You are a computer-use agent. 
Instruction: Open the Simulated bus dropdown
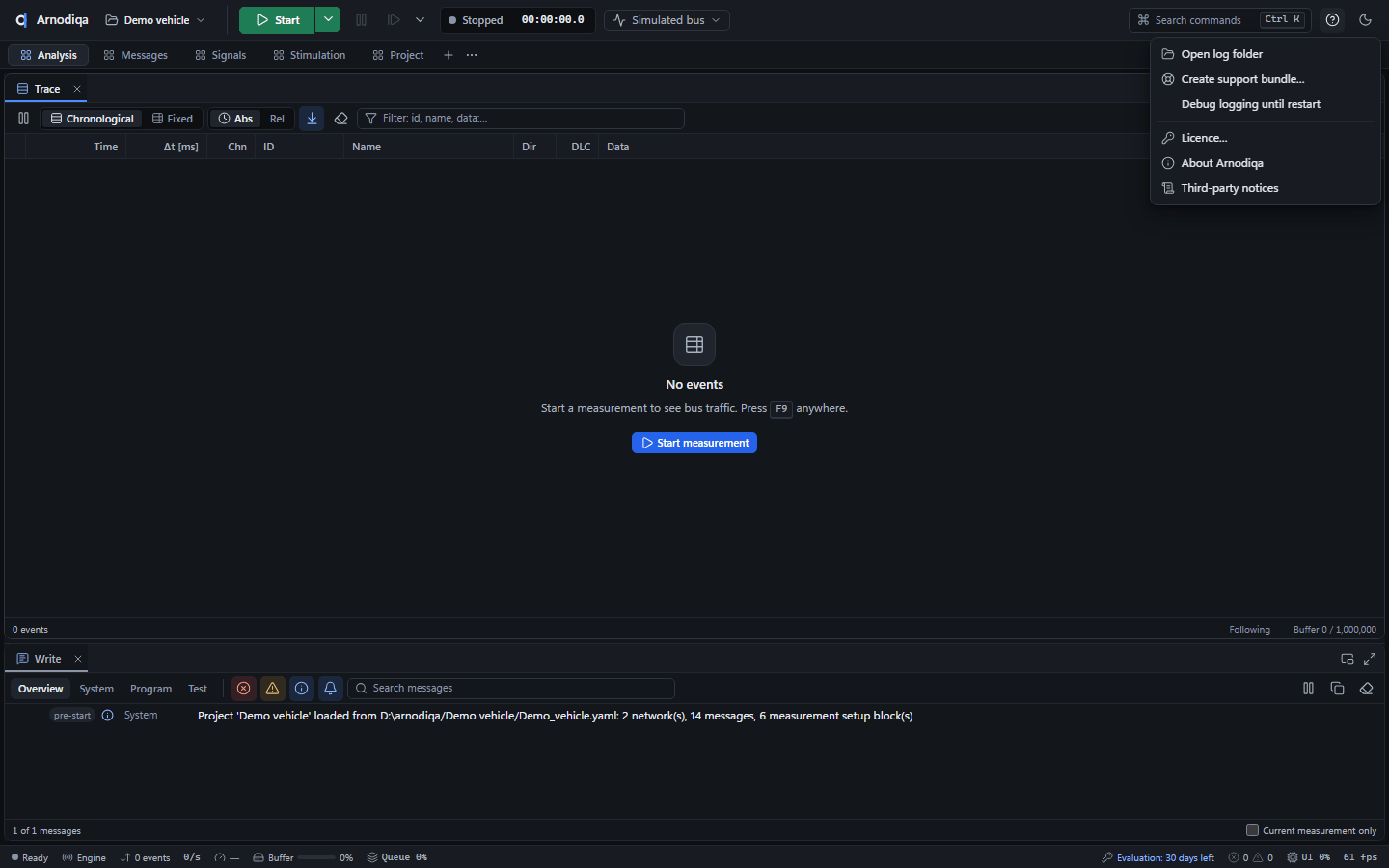pyautogui.click(x=667, y=20)
